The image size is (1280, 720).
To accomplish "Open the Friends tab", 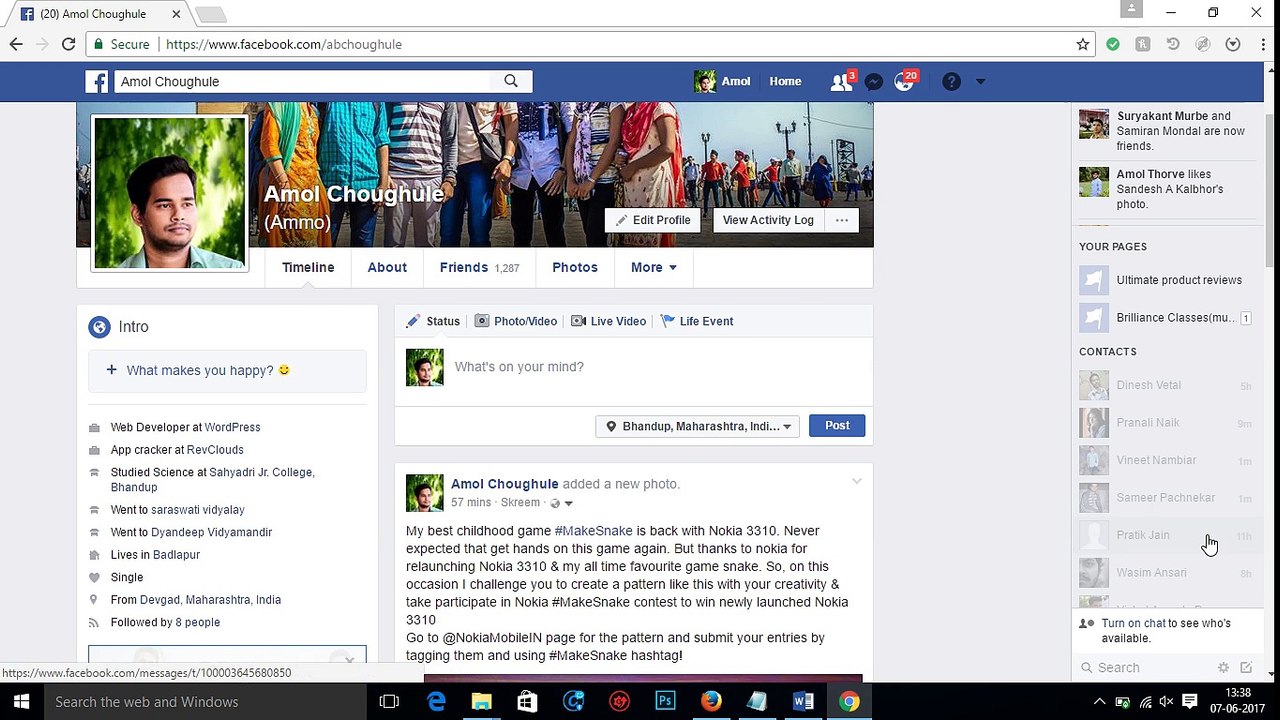I will tap(479, 267).
